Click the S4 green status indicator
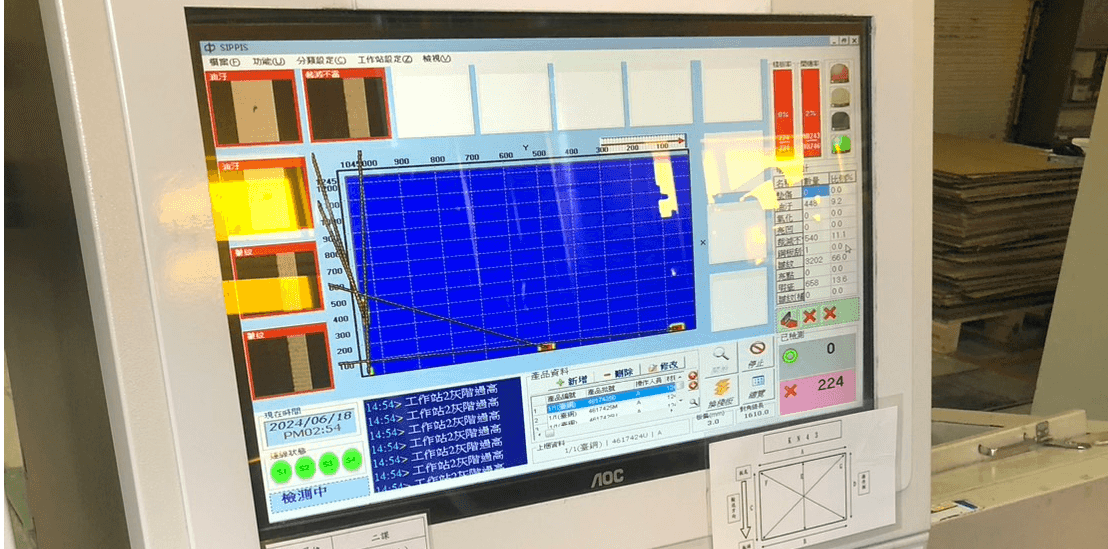This screenshot has height=549, width=1108. coord(351,460)
